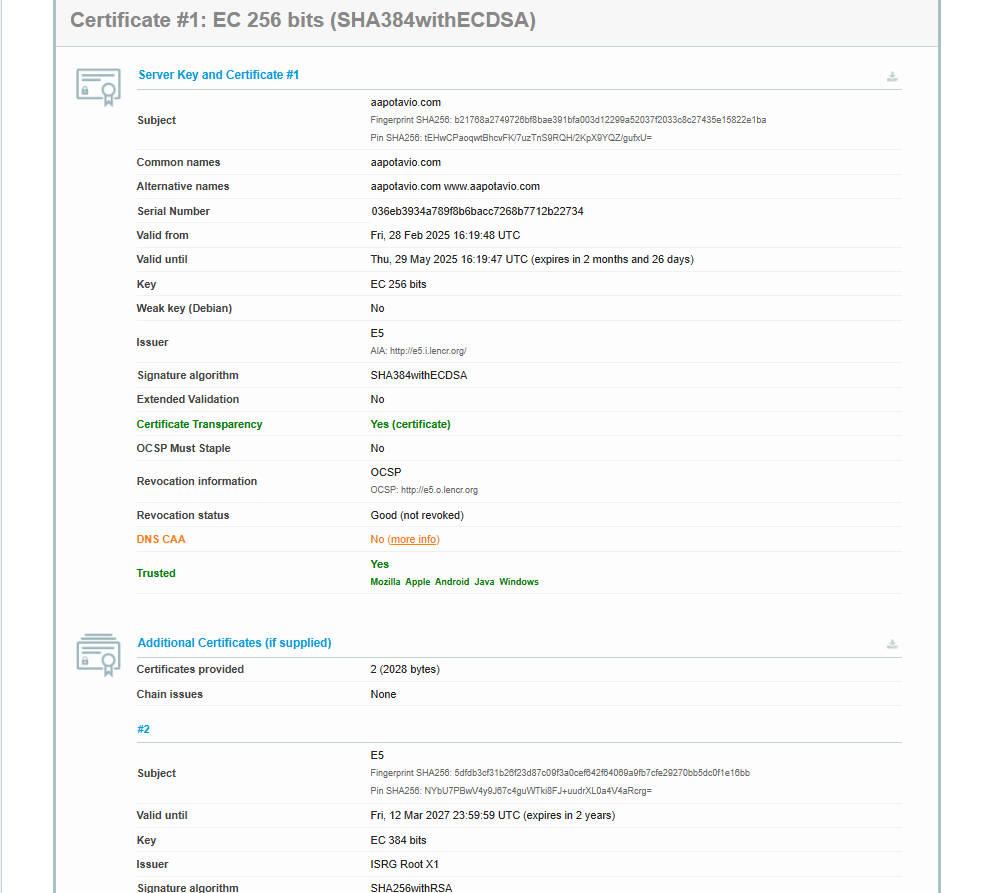This screenshot has width=990, height=893.
Task: Click the Mozilla trust store label
Action: tap(385, 582)
